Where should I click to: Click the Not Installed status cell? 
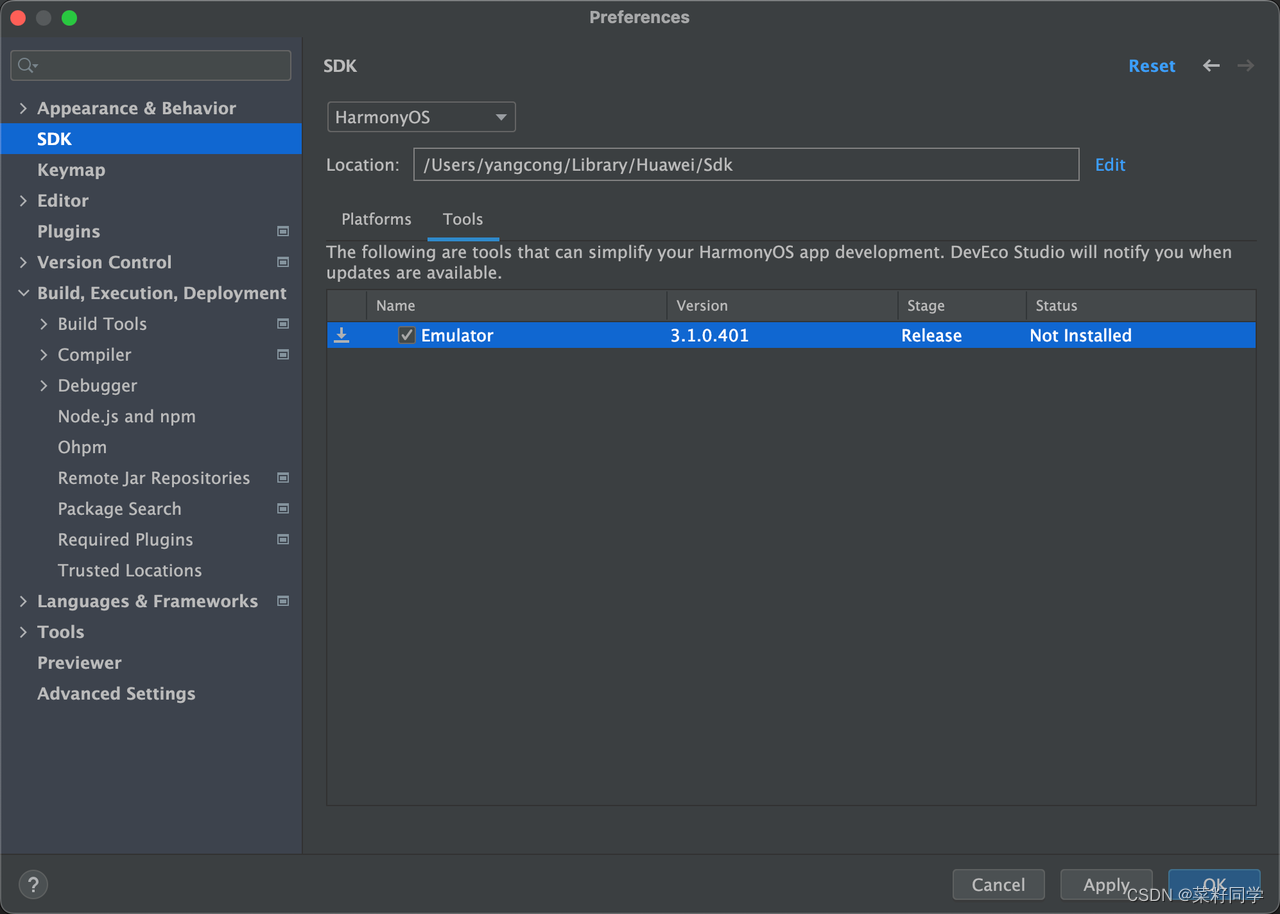point(1080,336)
